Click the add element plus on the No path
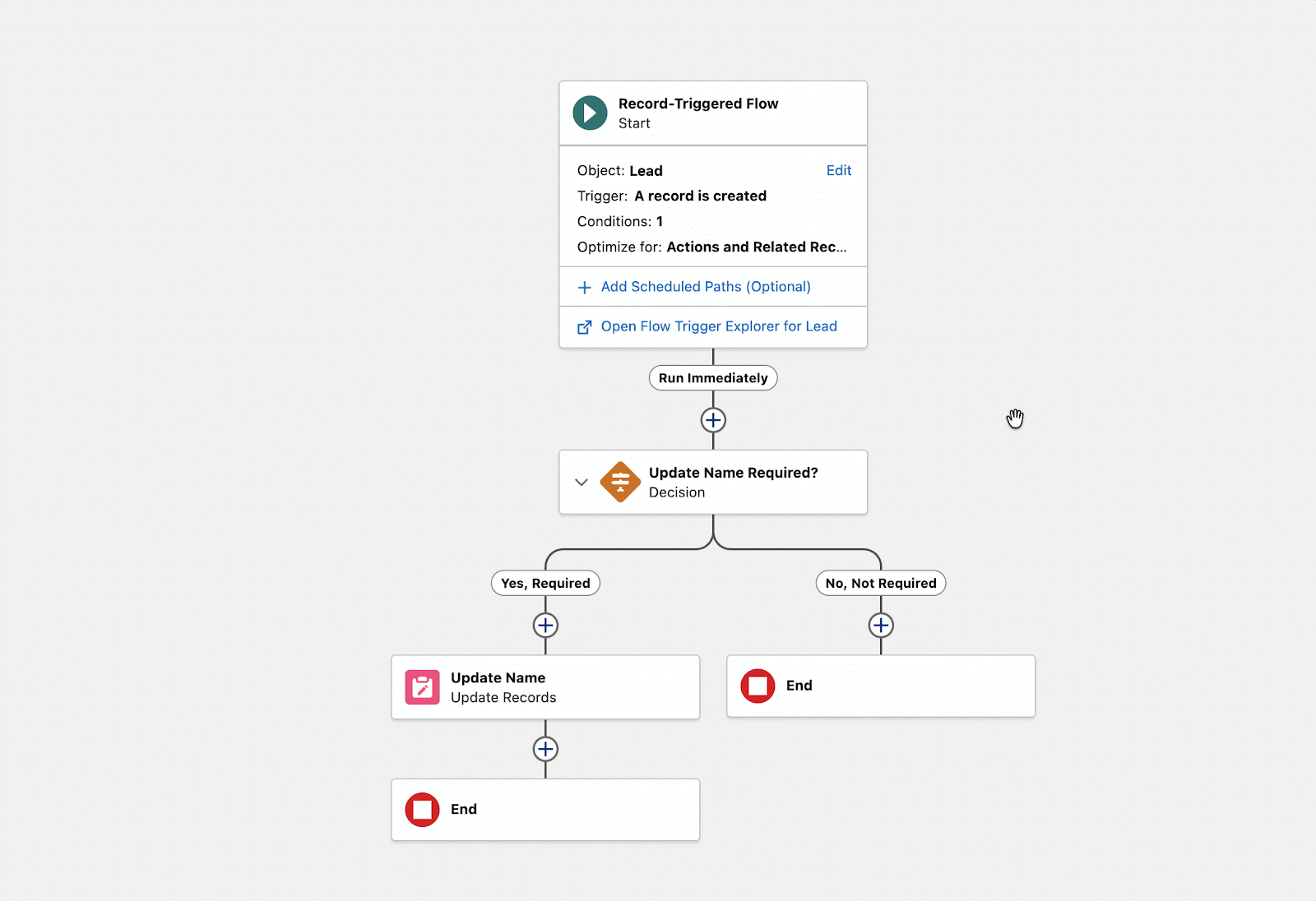The height and width of the screenshot is (901, 1316). (x=880, y=625)
